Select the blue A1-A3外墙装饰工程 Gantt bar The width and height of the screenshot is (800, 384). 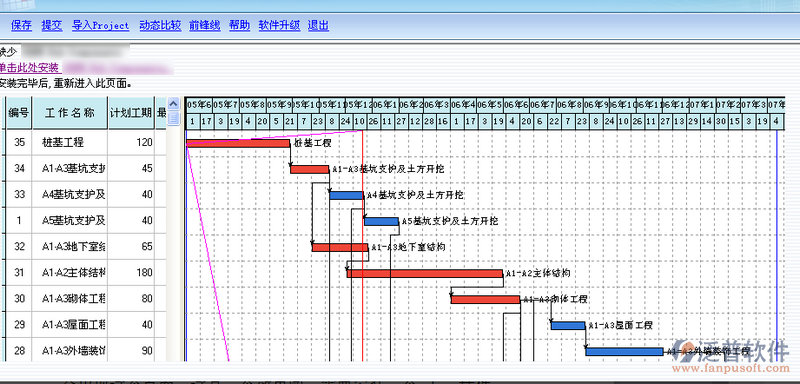pyautogui.click(x=624, y=351)
